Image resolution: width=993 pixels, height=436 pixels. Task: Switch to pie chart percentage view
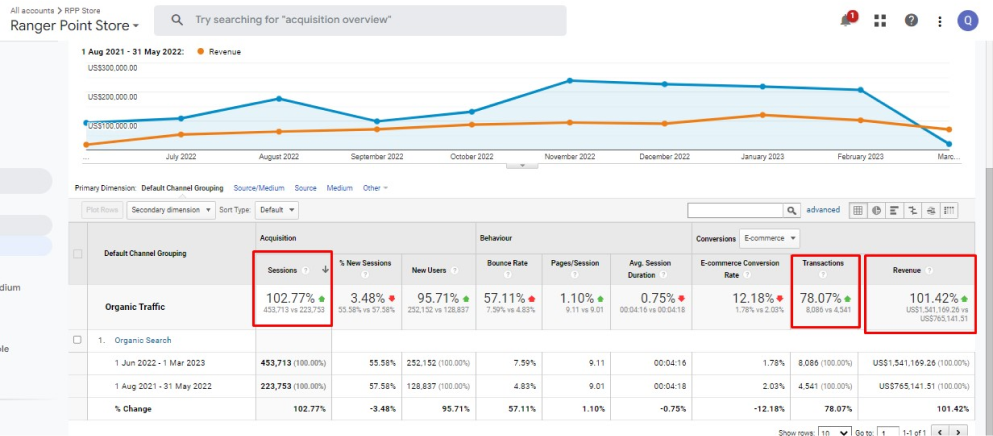[876, 210]
